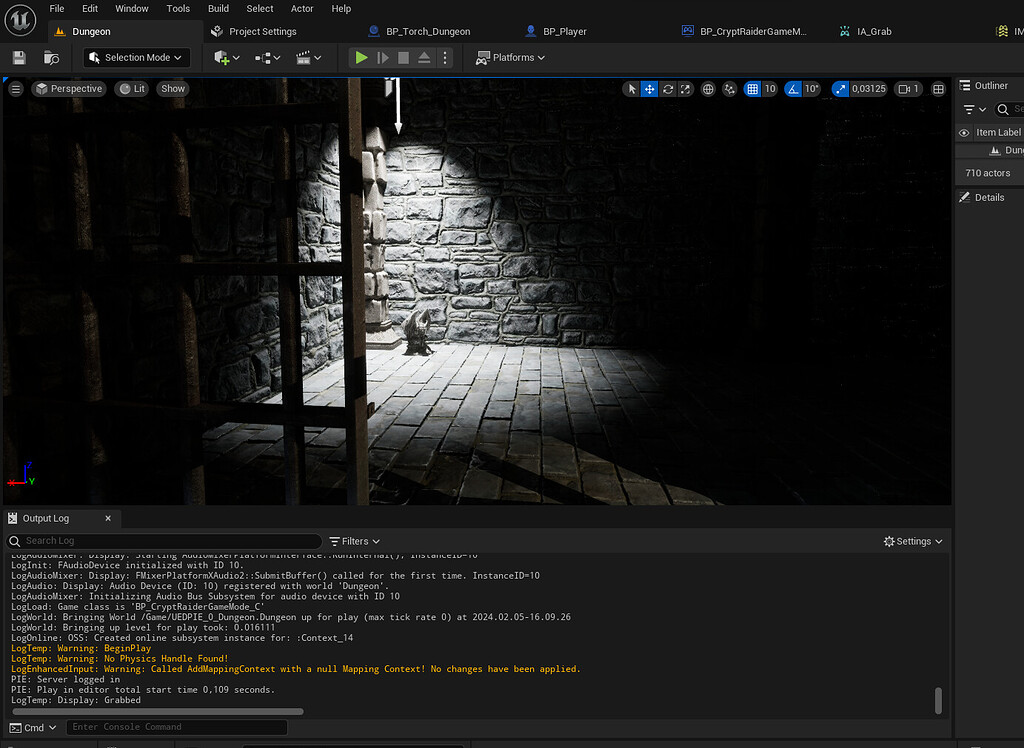This screenshot has width=1024, height=748.
Task: Toggle grid snapping in the viewport
Action: 753,89
